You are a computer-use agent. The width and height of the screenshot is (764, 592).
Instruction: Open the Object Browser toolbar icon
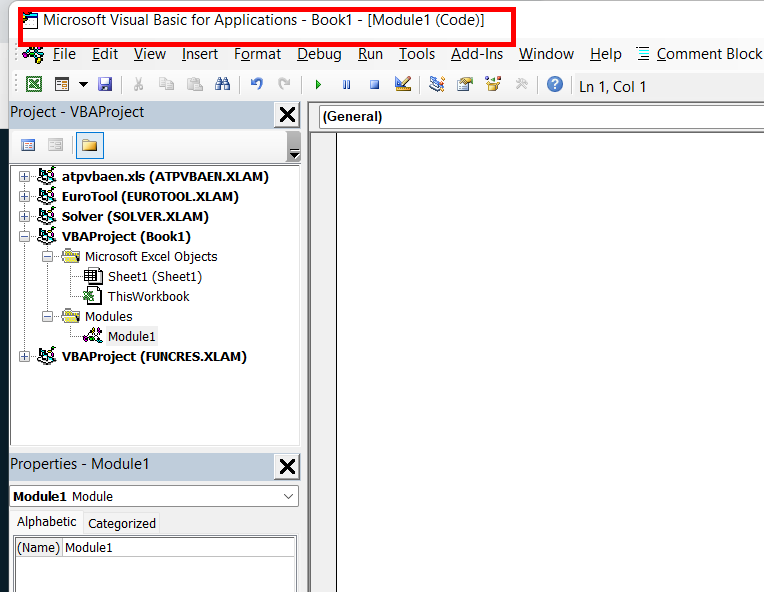(x=493, y=85)
